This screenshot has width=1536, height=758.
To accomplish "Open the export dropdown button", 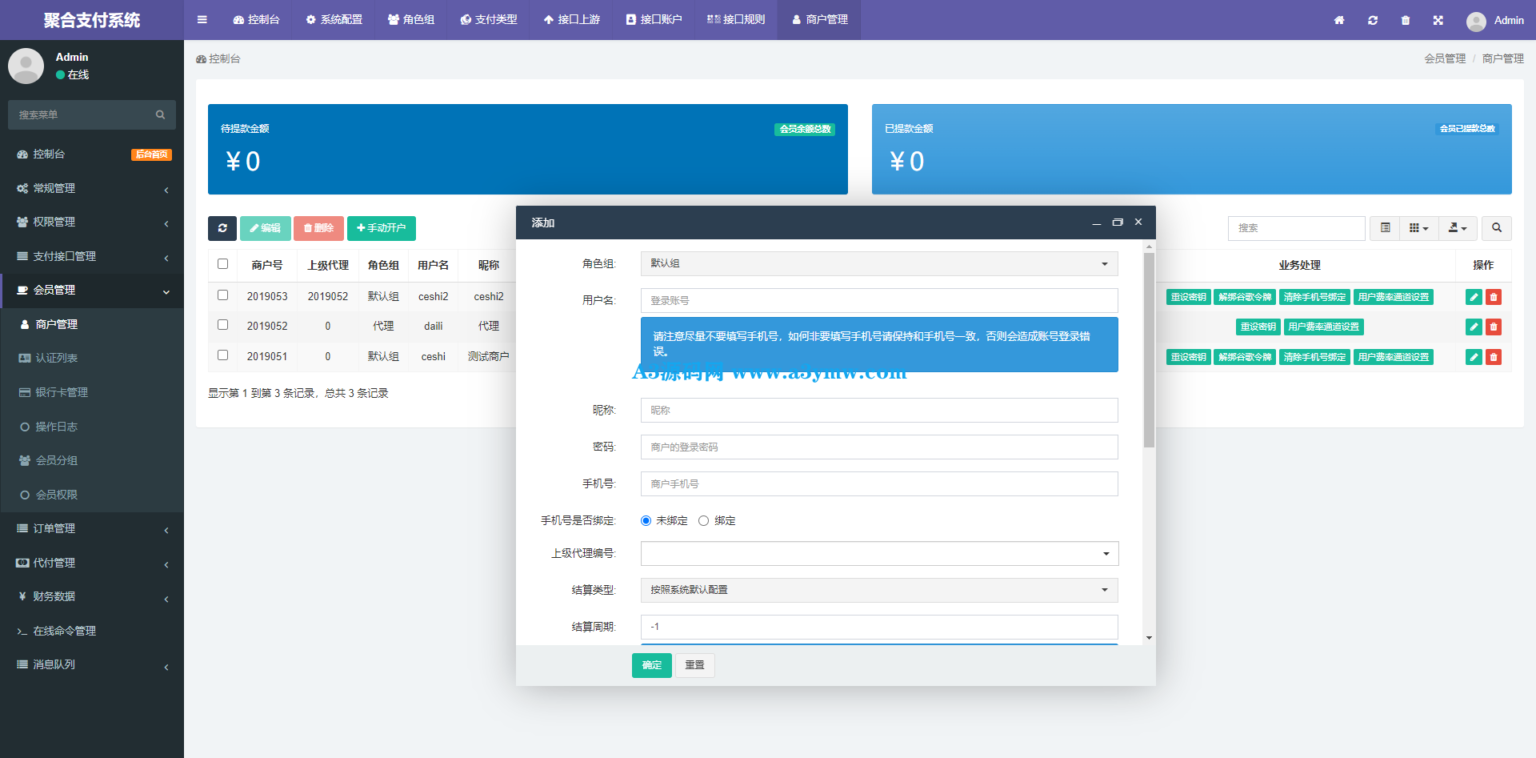I will 1458,228.
